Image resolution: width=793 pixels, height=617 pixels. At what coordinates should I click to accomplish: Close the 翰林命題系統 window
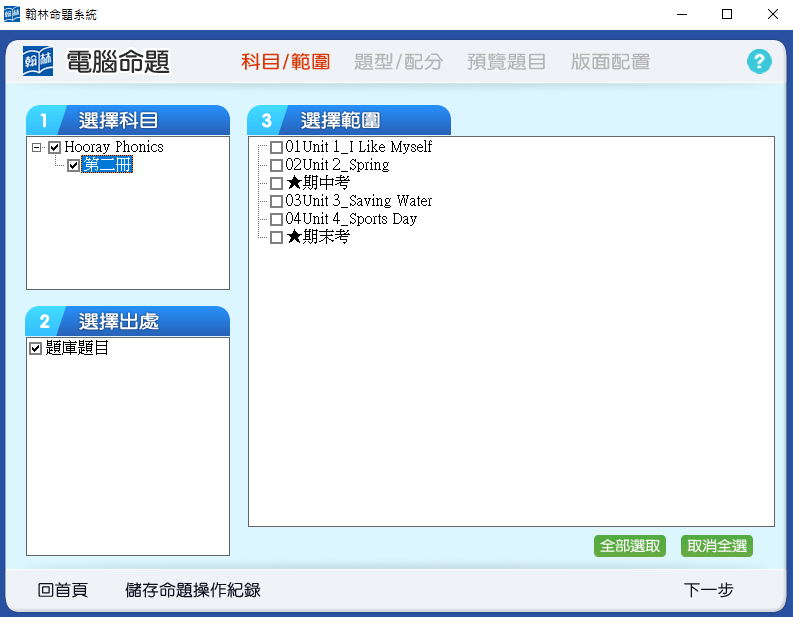tap(772, 14)
